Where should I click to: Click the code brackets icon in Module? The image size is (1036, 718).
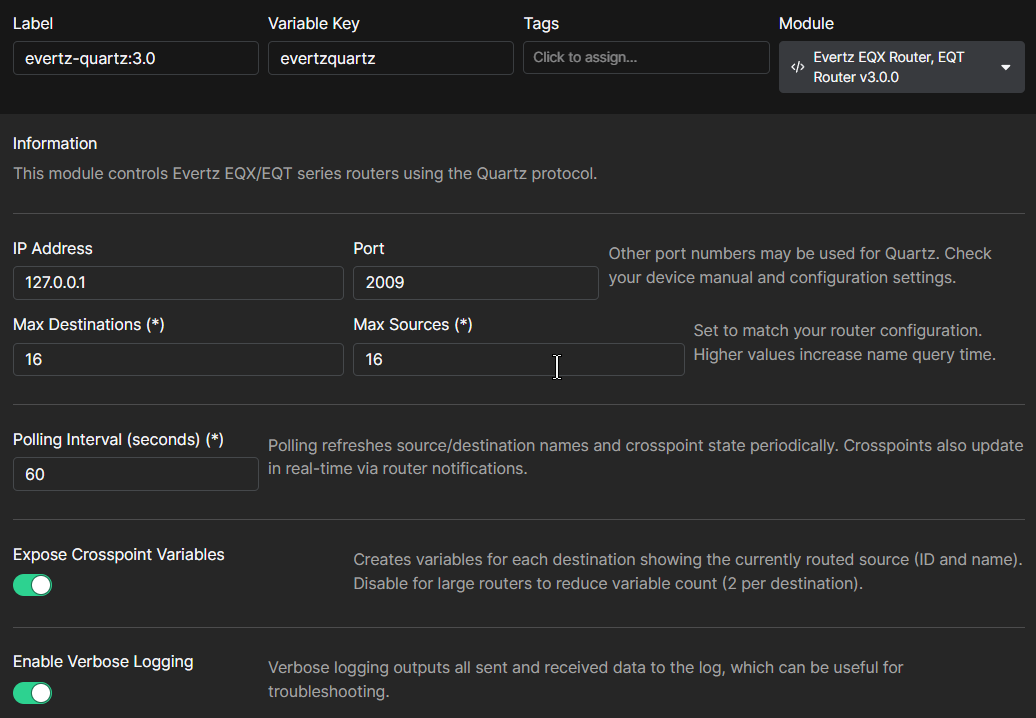pyautogui.click(x=797, y=67)
